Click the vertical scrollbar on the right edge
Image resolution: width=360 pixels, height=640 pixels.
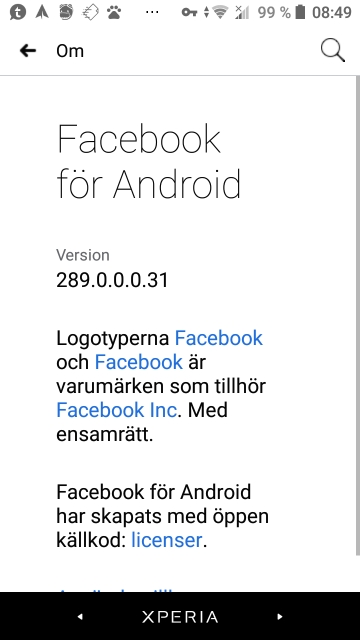click(x=358, y=315)
